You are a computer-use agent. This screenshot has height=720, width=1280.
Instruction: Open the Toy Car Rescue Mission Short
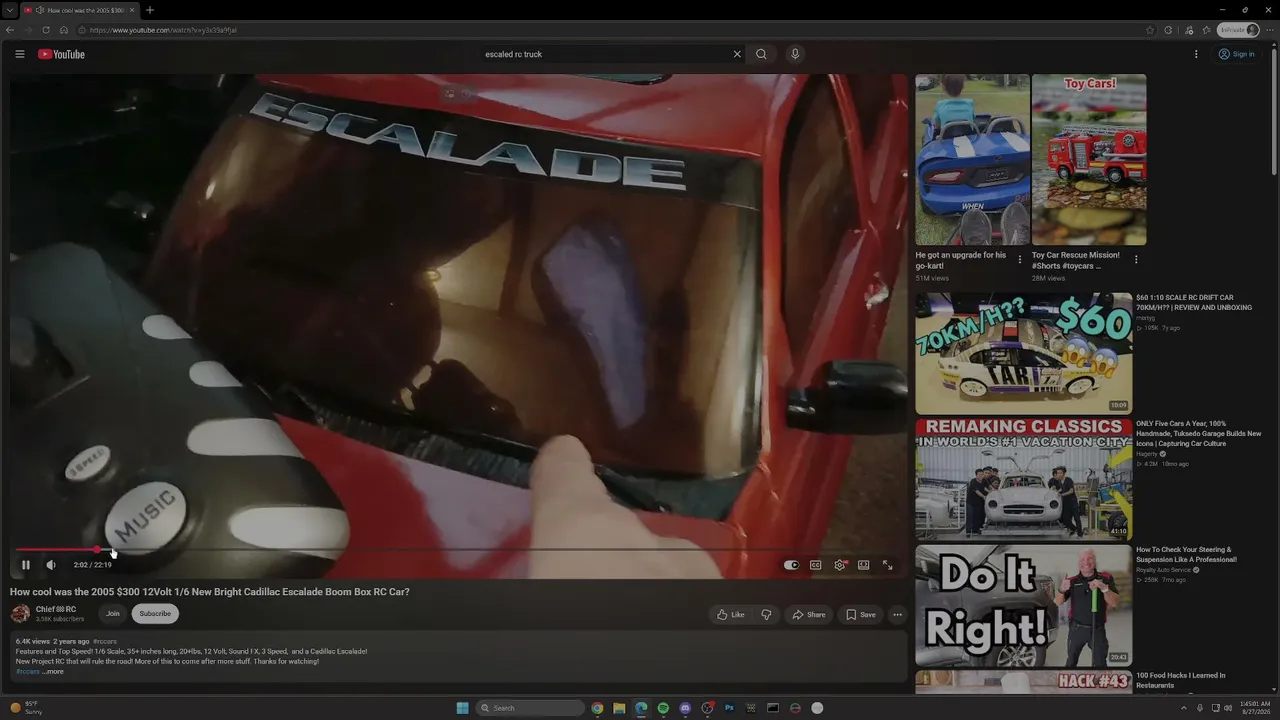pyautogui.click(x=1089, y=159)
